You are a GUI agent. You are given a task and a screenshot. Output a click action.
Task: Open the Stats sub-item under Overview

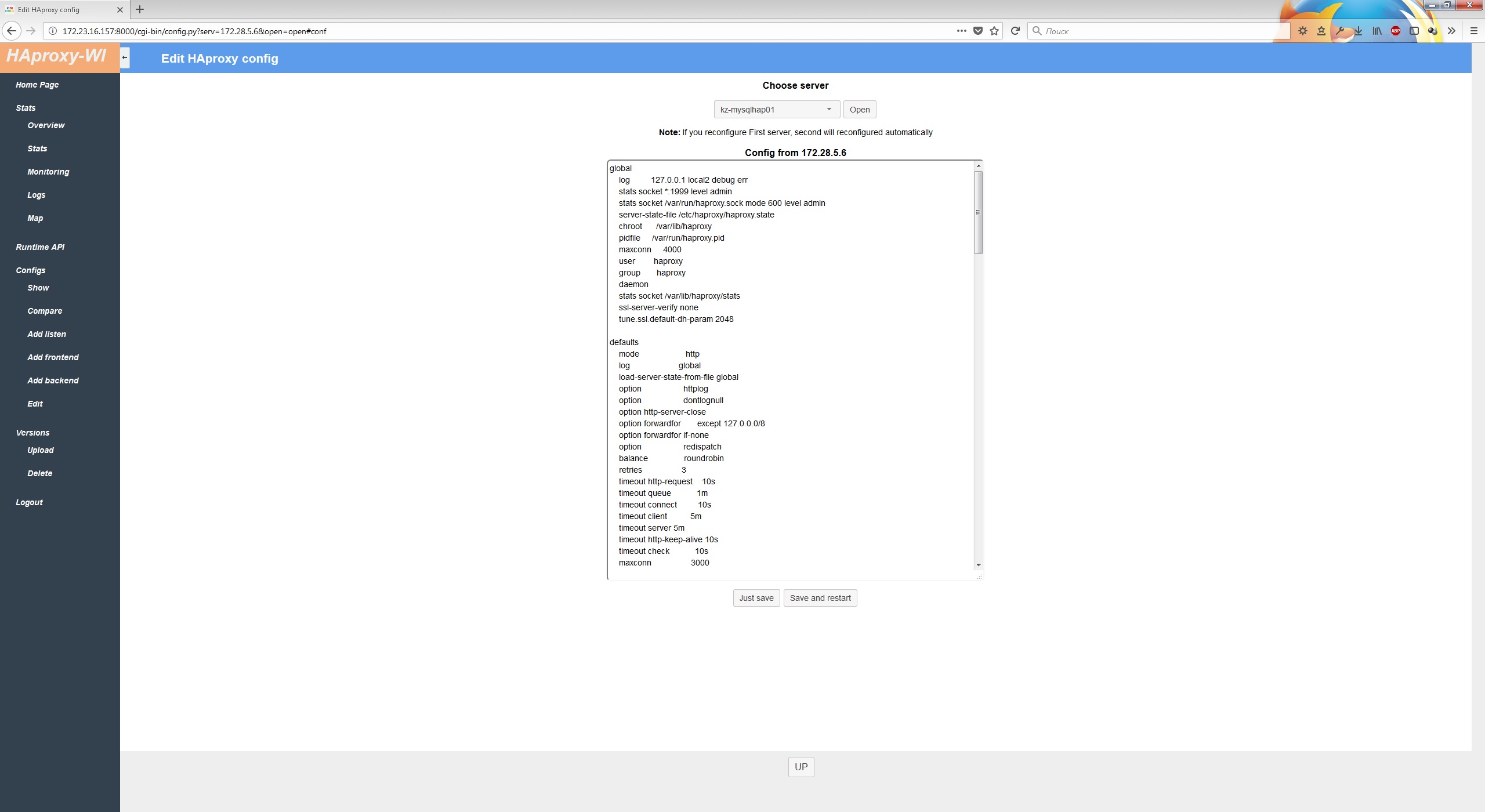pos(37,148)
